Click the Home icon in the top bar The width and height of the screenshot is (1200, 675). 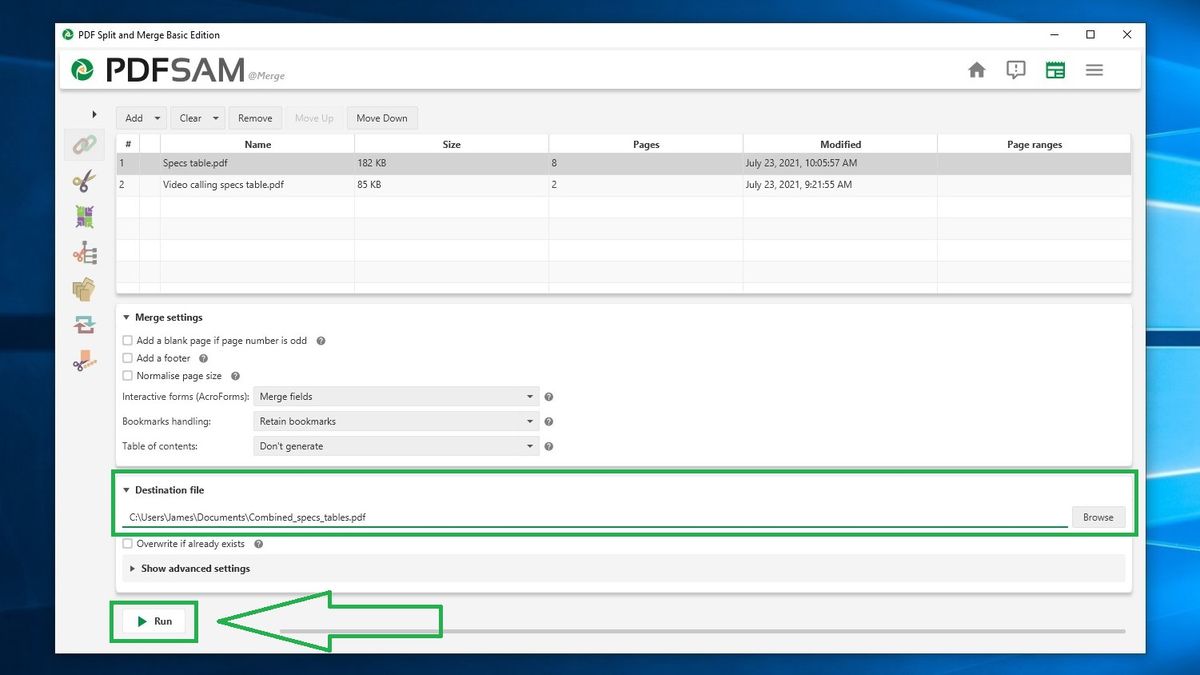click(x=976, y=70)
